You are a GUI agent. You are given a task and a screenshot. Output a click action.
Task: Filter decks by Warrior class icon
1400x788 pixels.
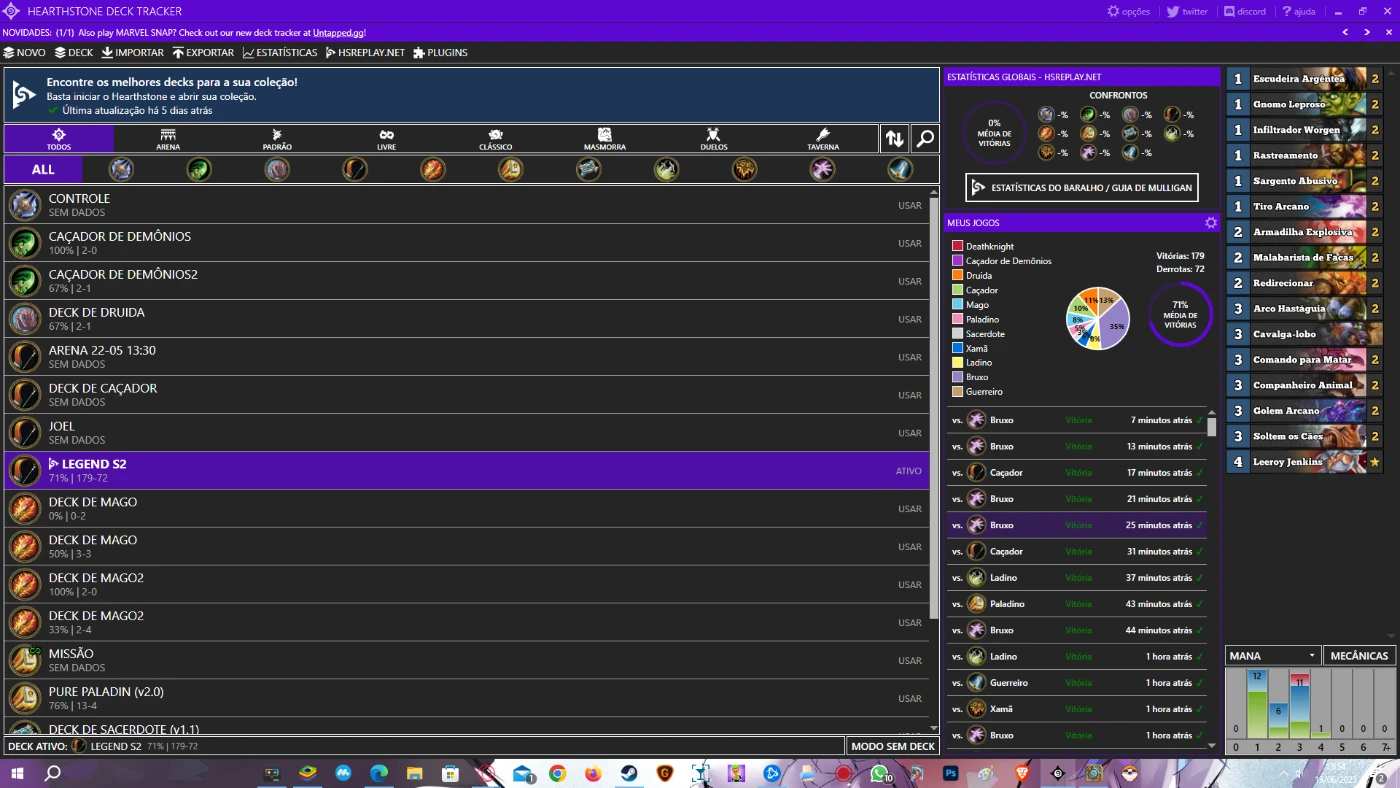click(901, 169)
